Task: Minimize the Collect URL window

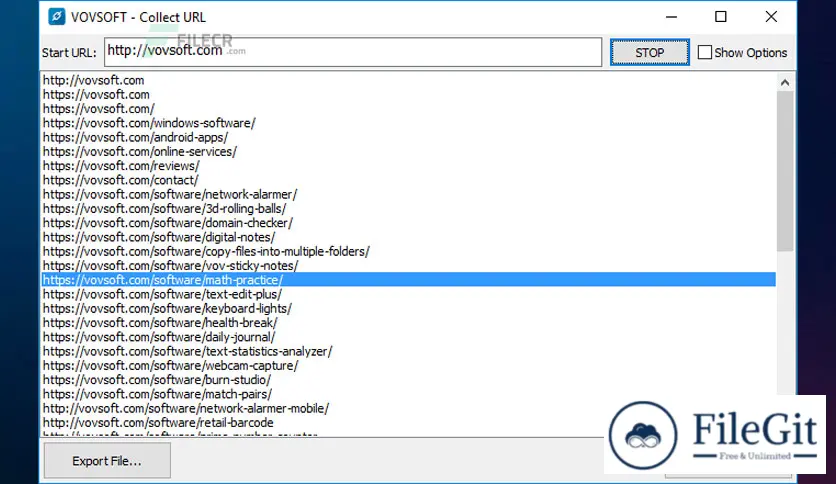Action: [x=671, y=17]
